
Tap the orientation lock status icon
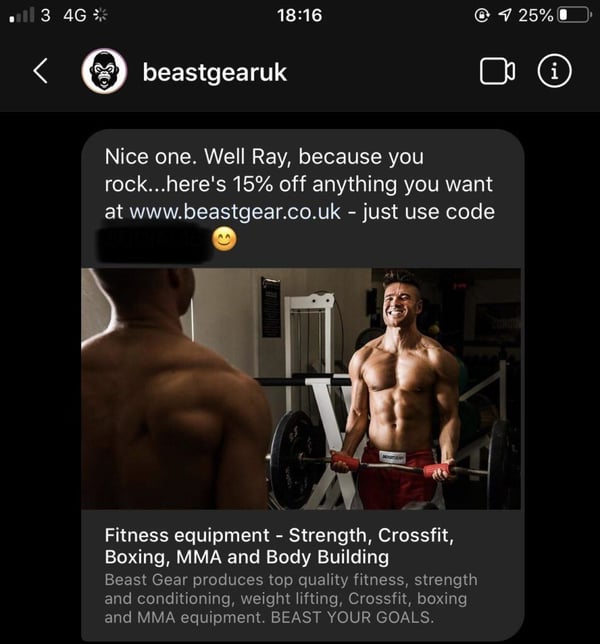pos(482,16)
